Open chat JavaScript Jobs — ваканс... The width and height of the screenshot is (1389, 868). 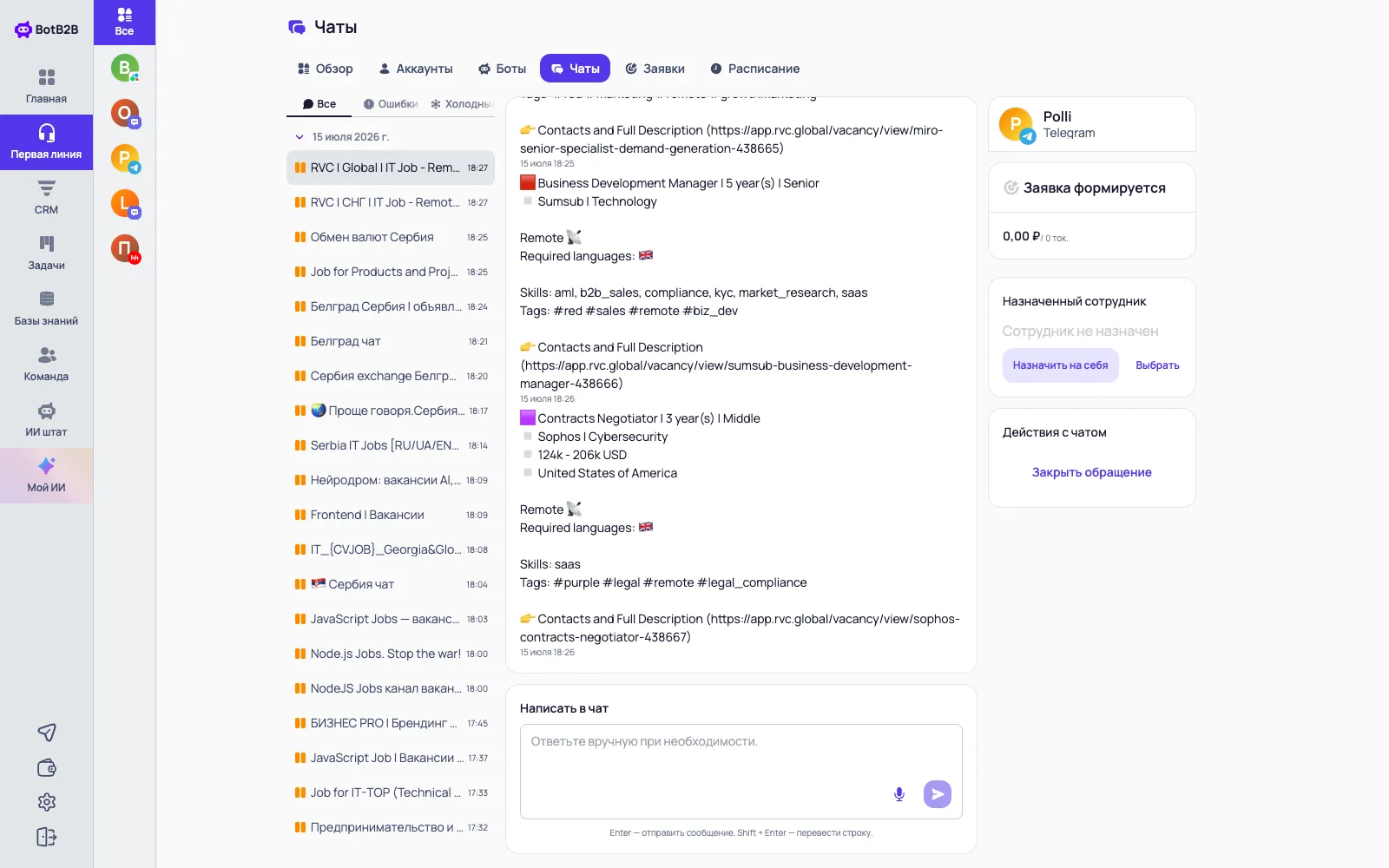[x=391, y=619]
